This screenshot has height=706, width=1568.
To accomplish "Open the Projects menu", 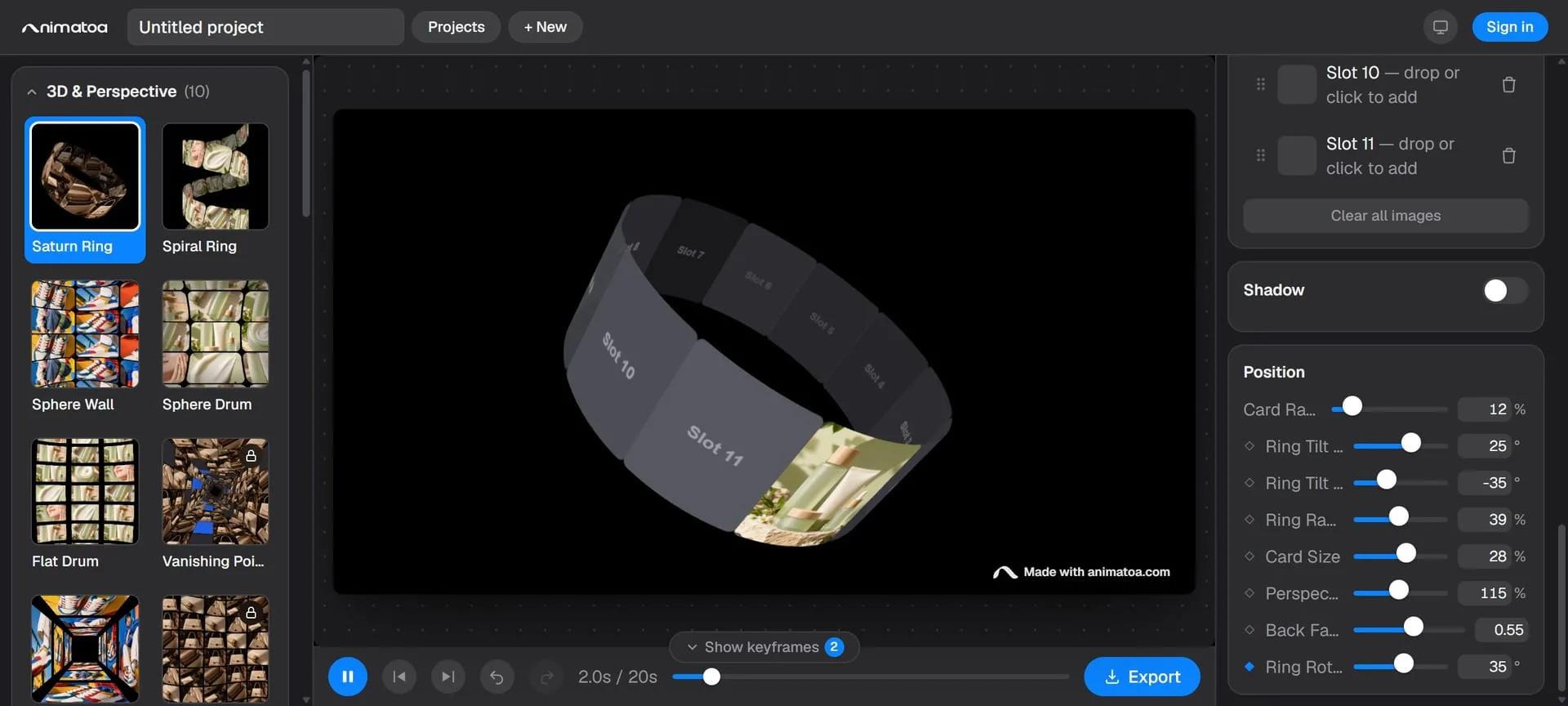I will pyautogui.click(x=457, y=27).
